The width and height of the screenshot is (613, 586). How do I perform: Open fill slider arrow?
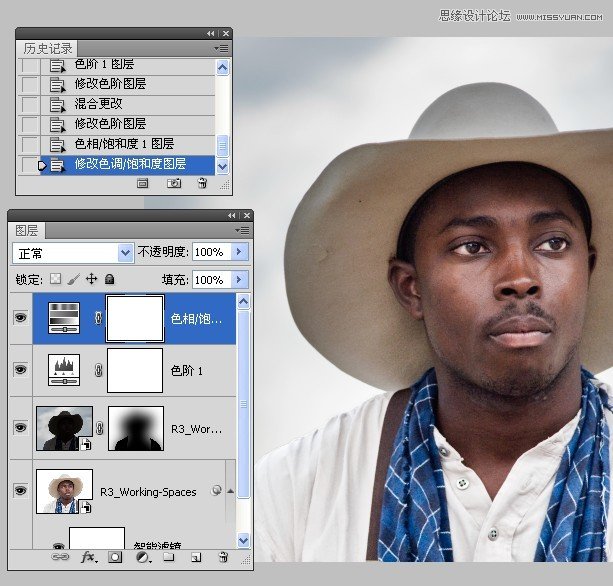(x=239, y=280)
